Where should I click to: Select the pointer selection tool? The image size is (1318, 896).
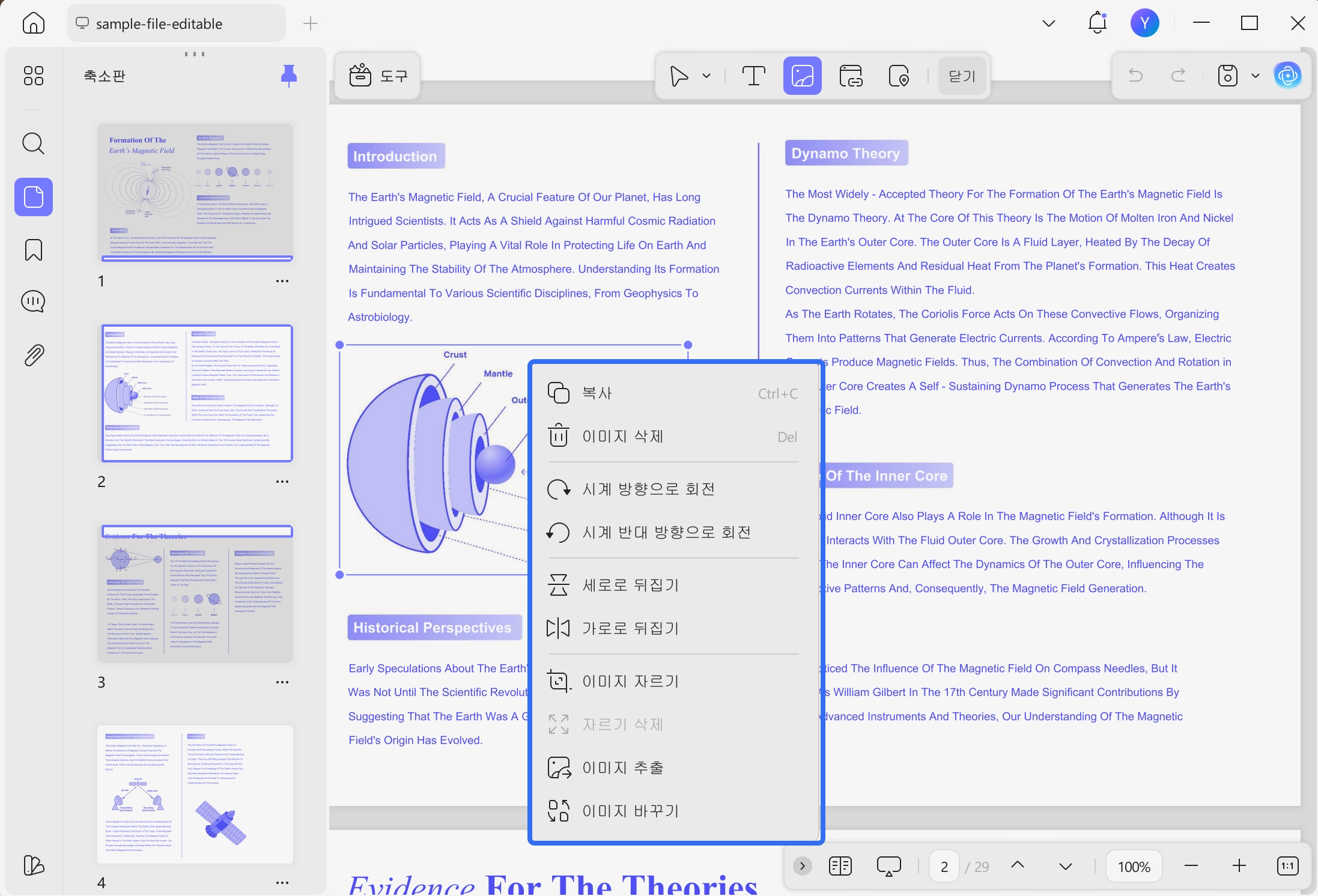(679, 76)
